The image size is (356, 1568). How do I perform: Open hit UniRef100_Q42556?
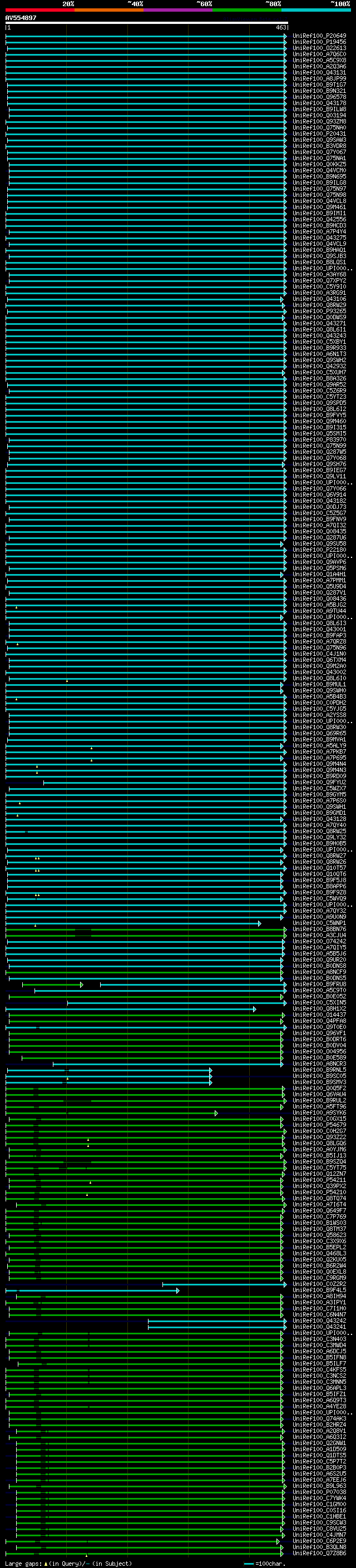coord(319,219)
